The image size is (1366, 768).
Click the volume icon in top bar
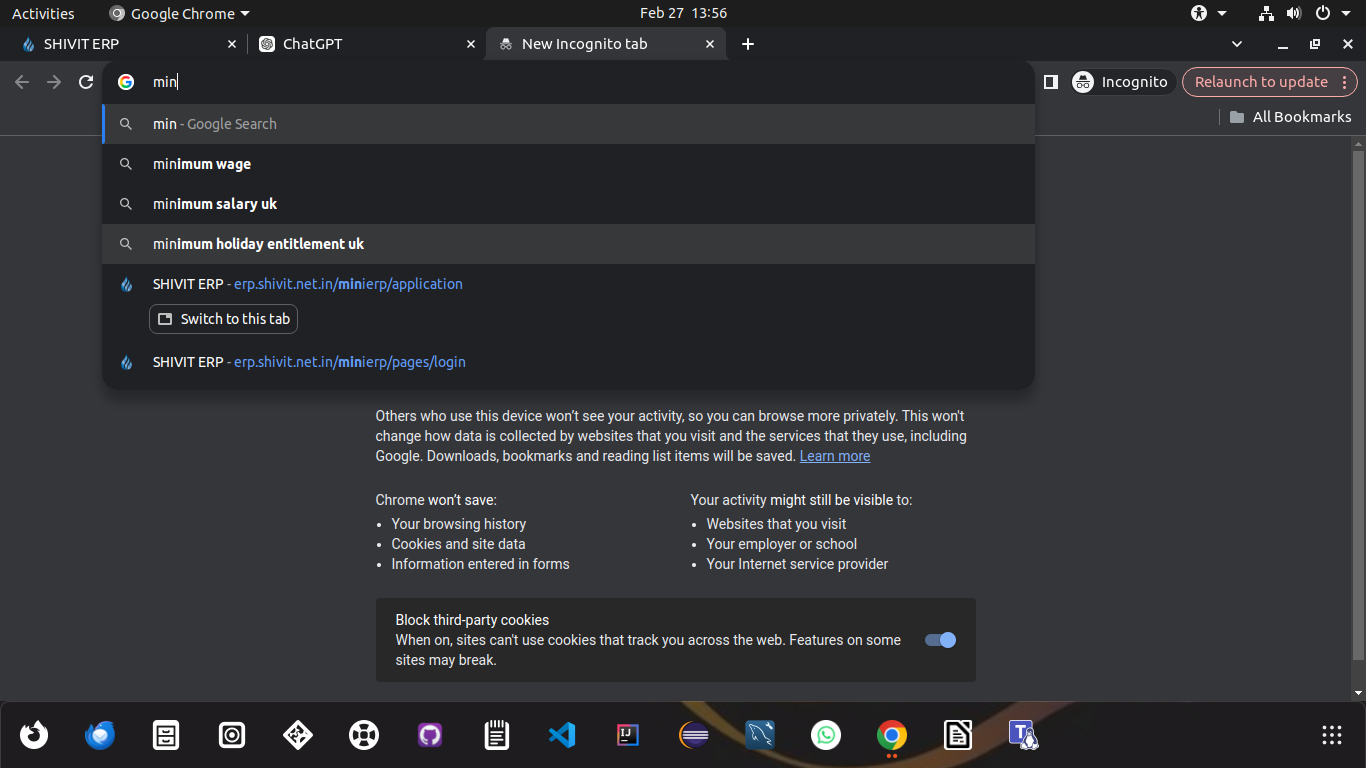pyautogui.click(x=1294, y=13)
